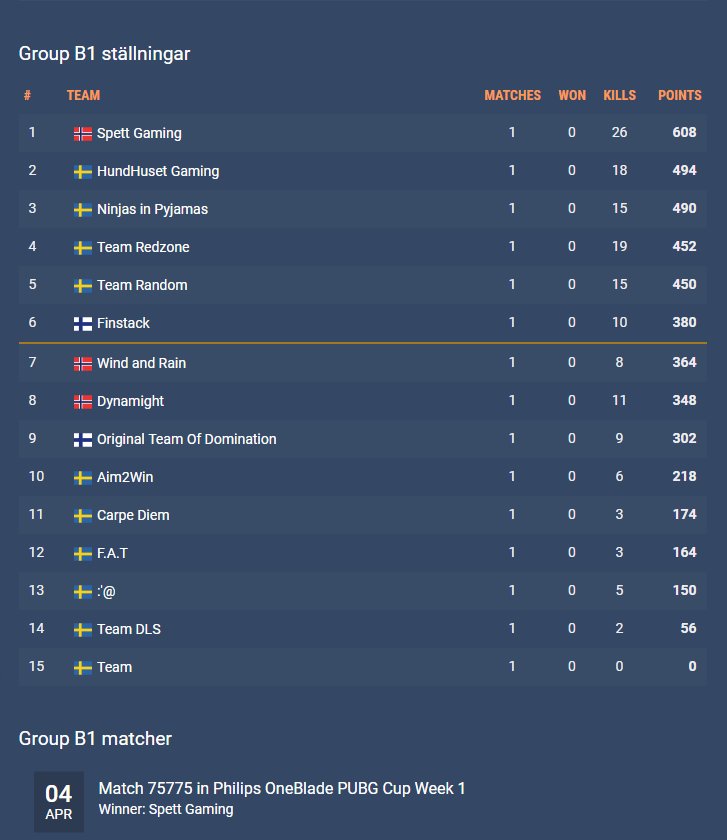This screenshot has height=840, width=727.
Task: Click Ninjas in Pyjamas' 490 points value
Action: coord(685,208)
